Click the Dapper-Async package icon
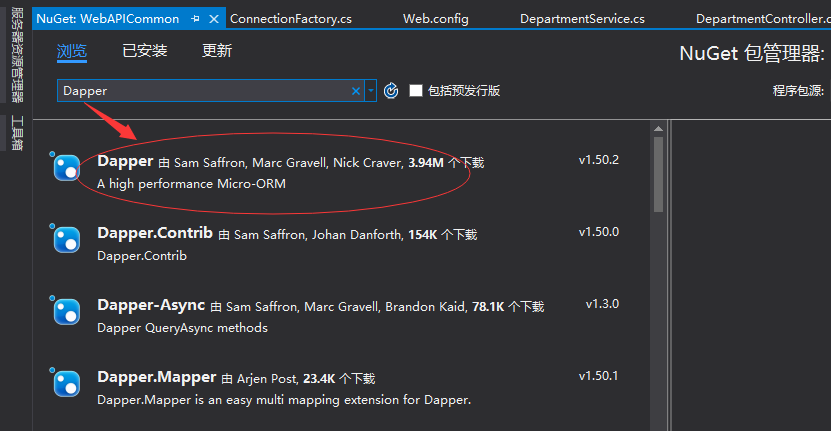Image resolution: width=831 pixels, height=431 pixels. pos(67,311)
